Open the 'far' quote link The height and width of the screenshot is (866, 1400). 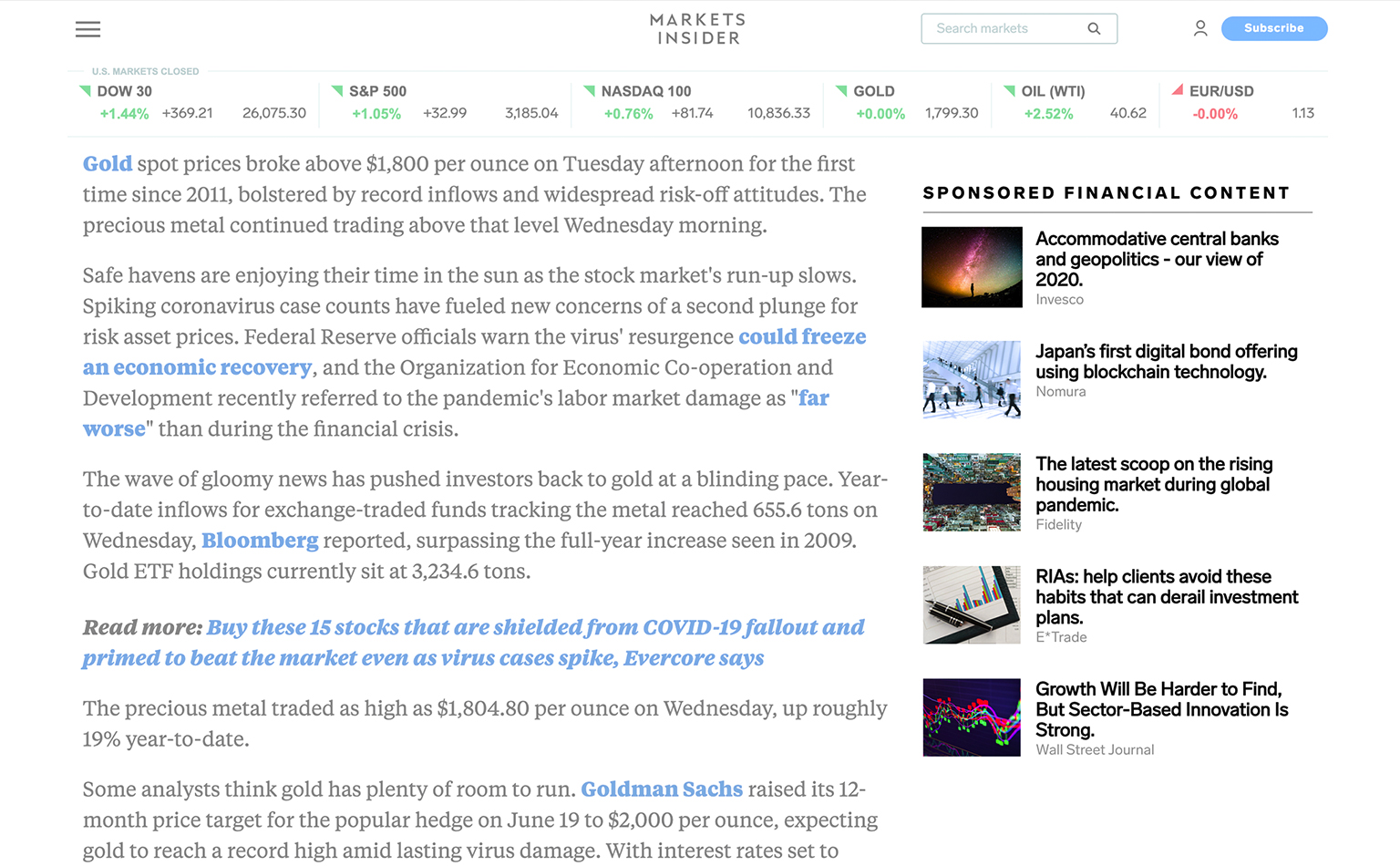pos(814,398)
